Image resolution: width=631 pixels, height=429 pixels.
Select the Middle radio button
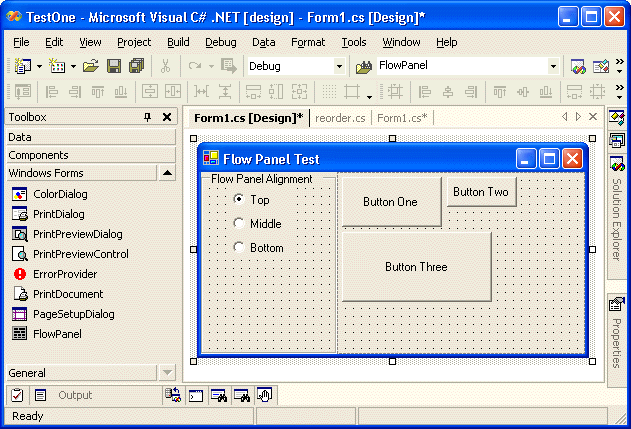click(x=239, y=224)
